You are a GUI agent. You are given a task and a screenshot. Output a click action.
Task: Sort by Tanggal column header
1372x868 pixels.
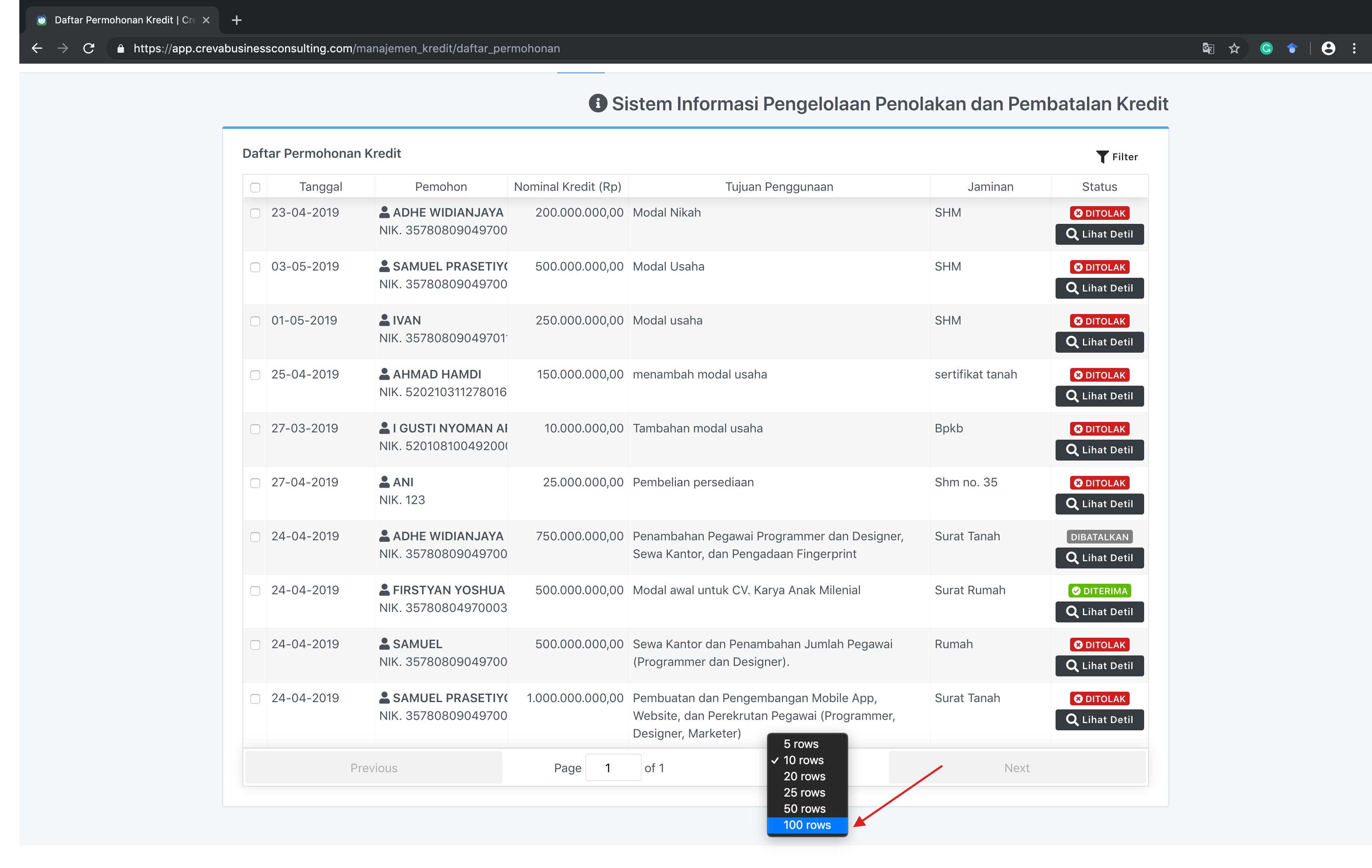[x=321, y=187]
